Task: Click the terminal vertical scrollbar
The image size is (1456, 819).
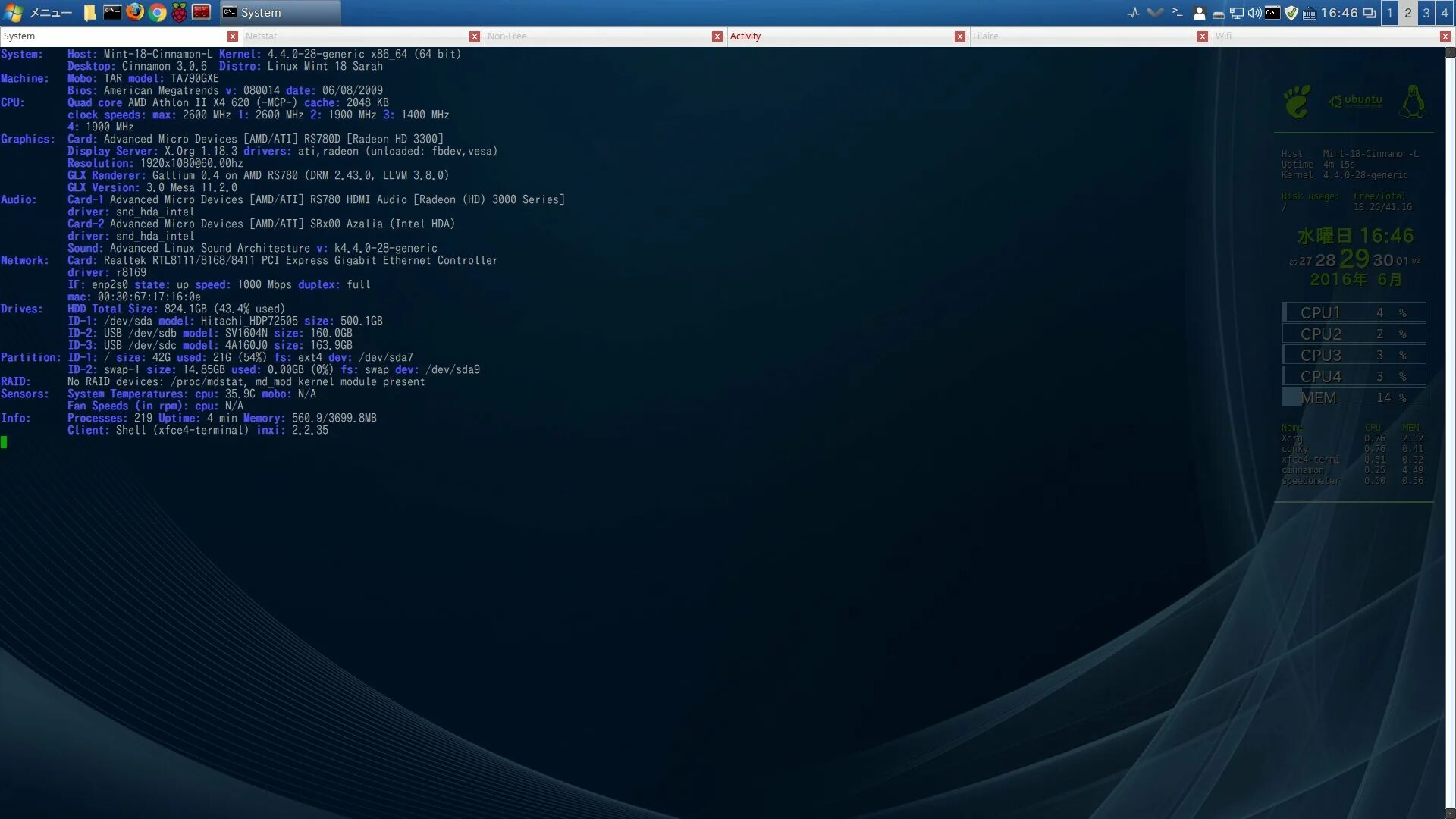Action: tap(1450, 432)
